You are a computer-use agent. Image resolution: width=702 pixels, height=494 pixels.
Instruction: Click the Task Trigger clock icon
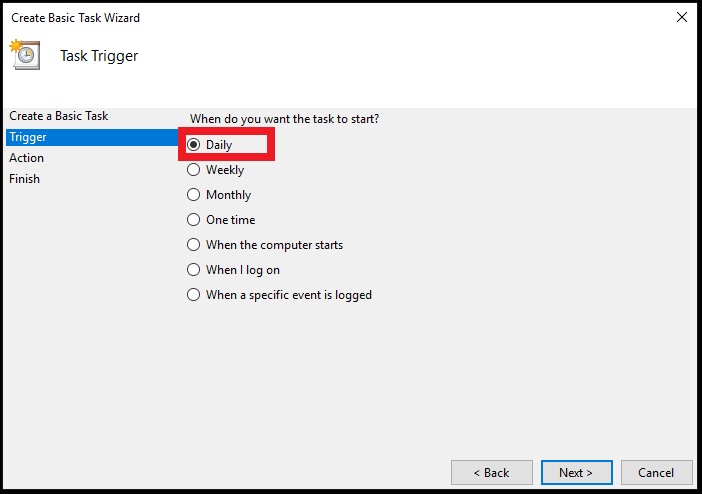click(x=24, y=53)
